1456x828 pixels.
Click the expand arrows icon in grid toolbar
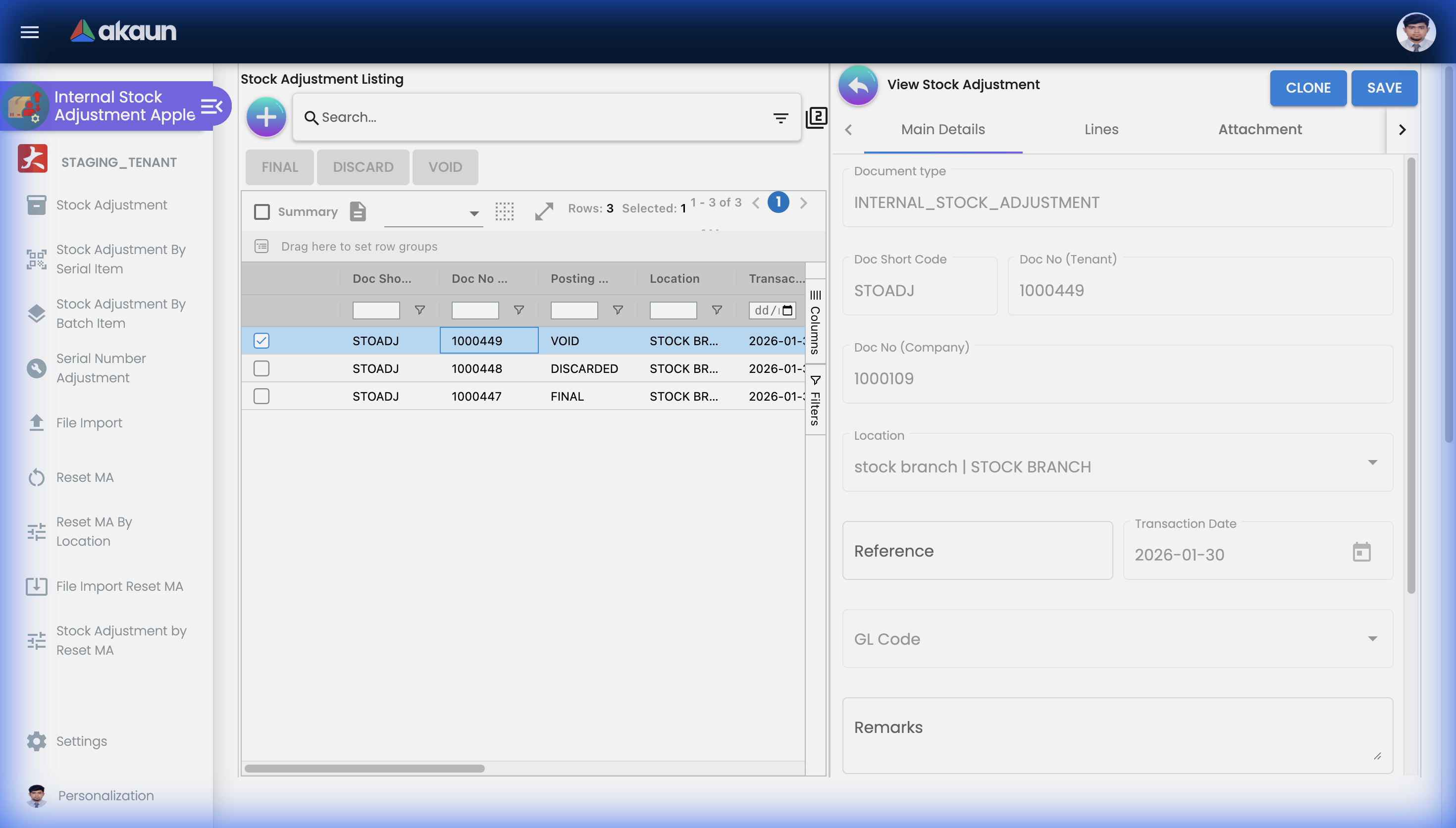(x=543, y=211)
